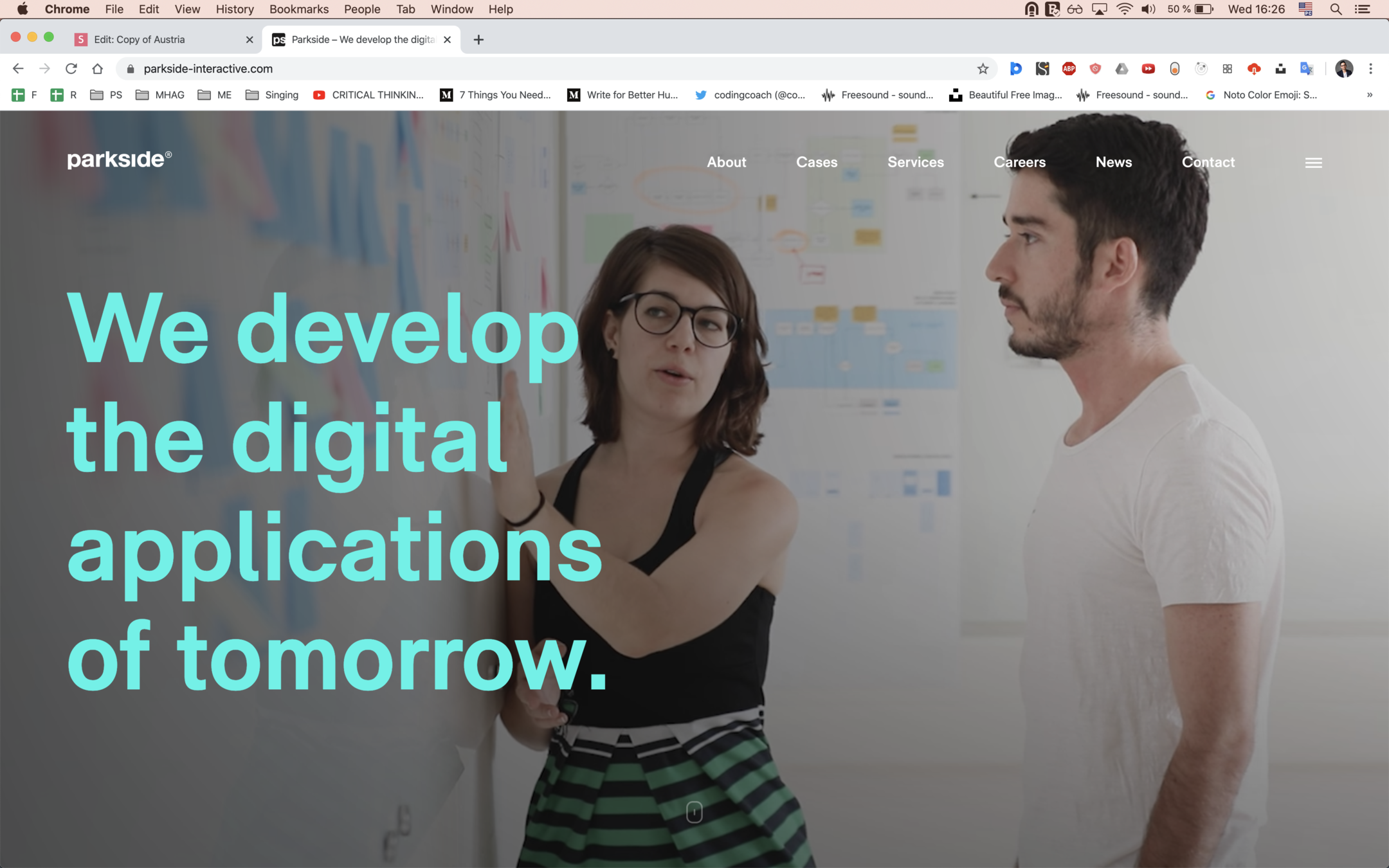The width and height of the screenshot is (1389, 868).
Task: Open the Careers navigation link
Action: pyautogui.click(x=1019, y=163)
